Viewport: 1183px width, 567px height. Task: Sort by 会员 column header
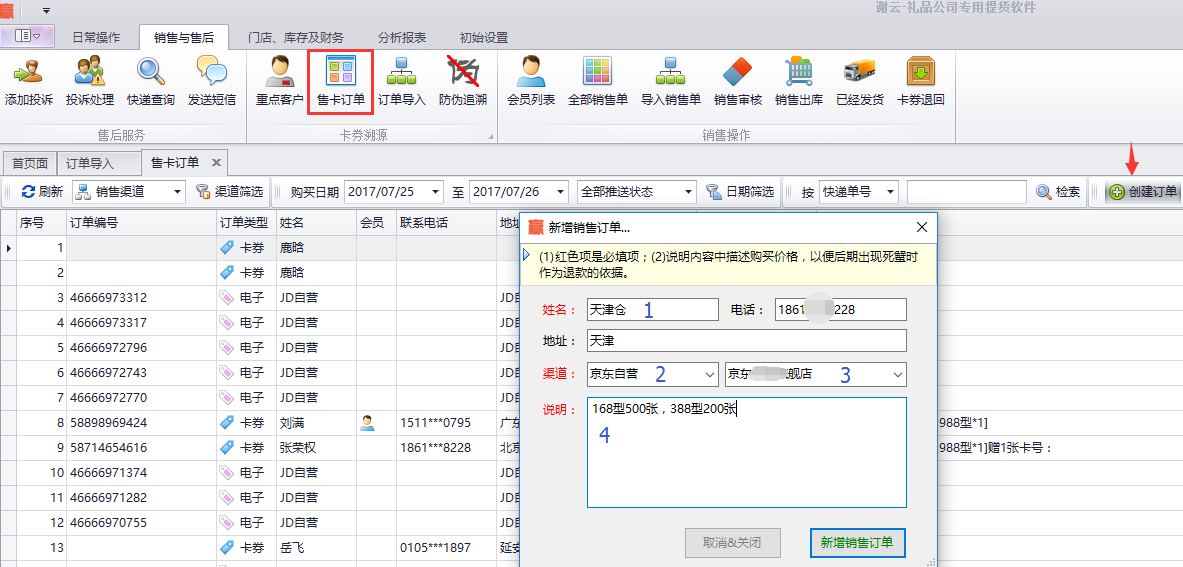pyautogui.click(x=376, y=222)
